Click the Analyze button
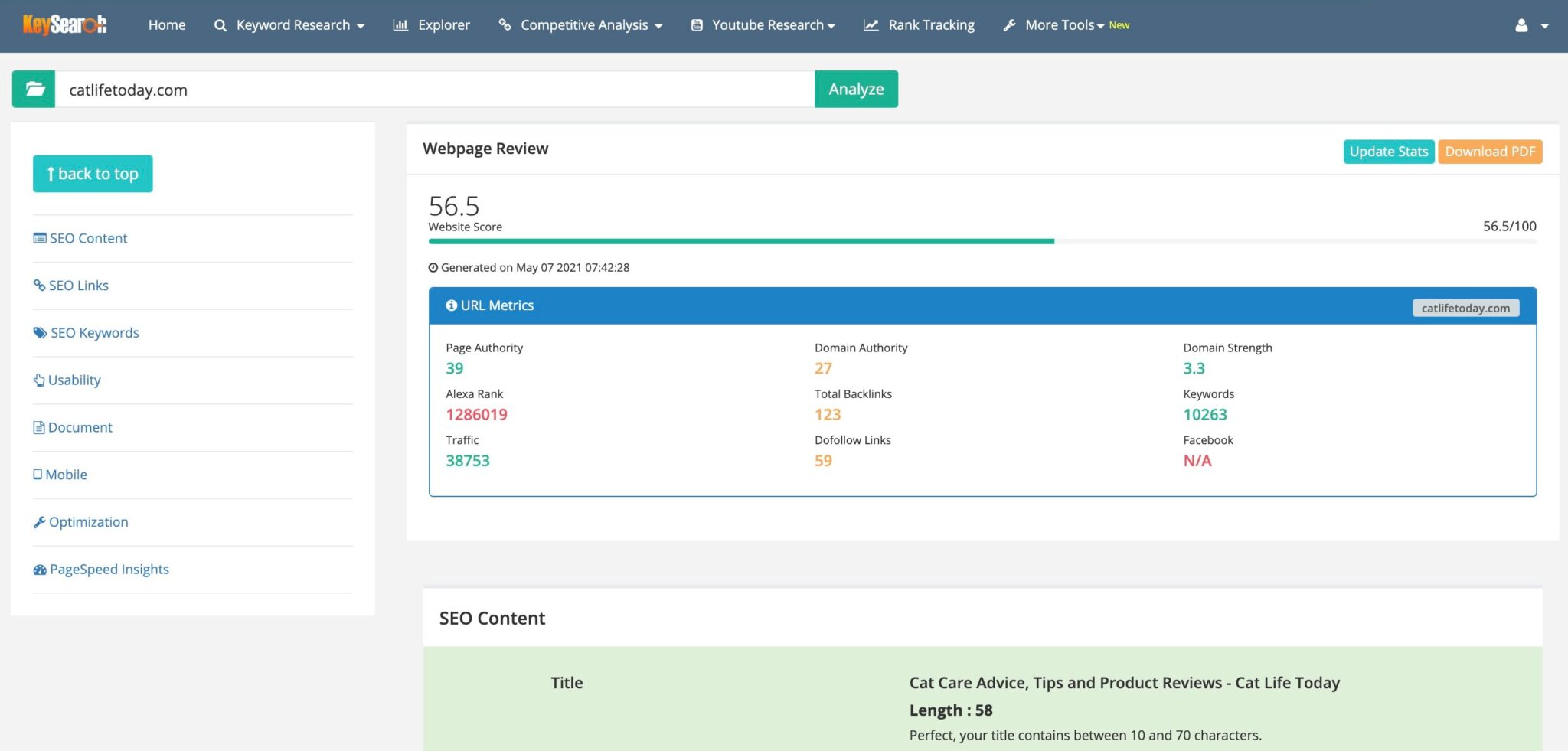 tap(856, 89)
